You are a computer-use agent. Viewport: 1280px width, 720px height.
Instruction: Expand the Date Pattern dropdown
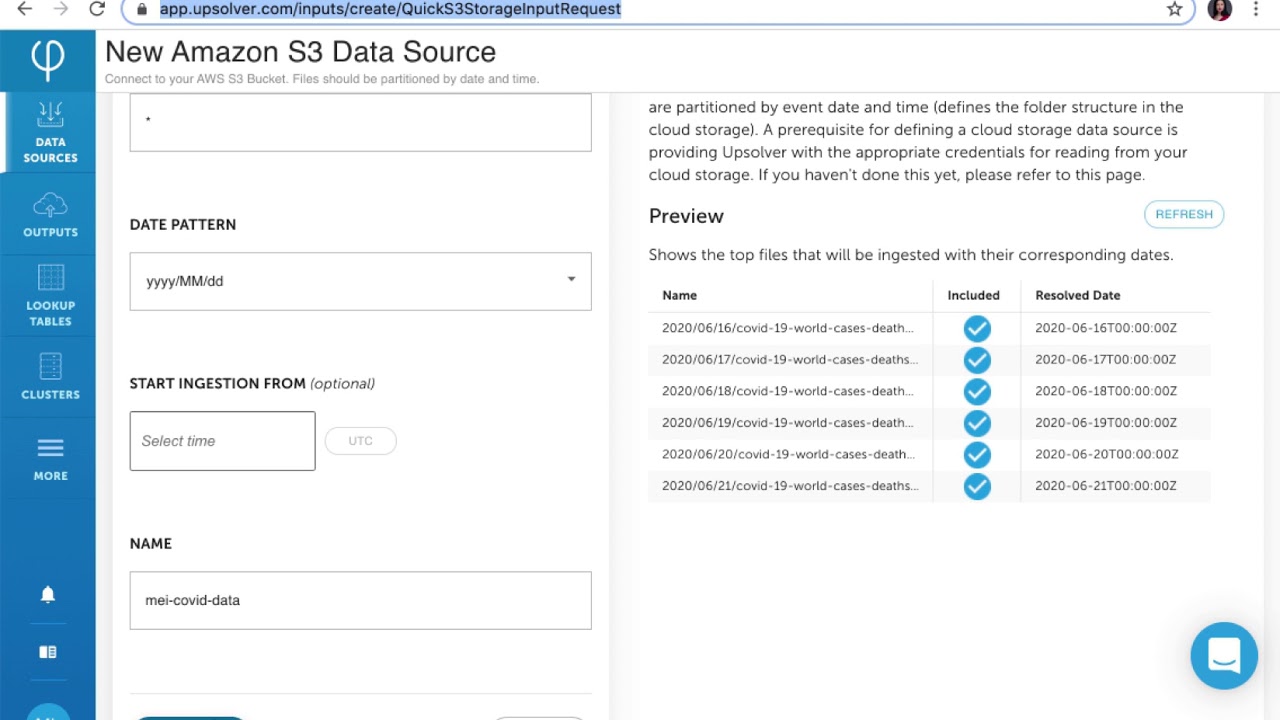click(x=360, y=281)
